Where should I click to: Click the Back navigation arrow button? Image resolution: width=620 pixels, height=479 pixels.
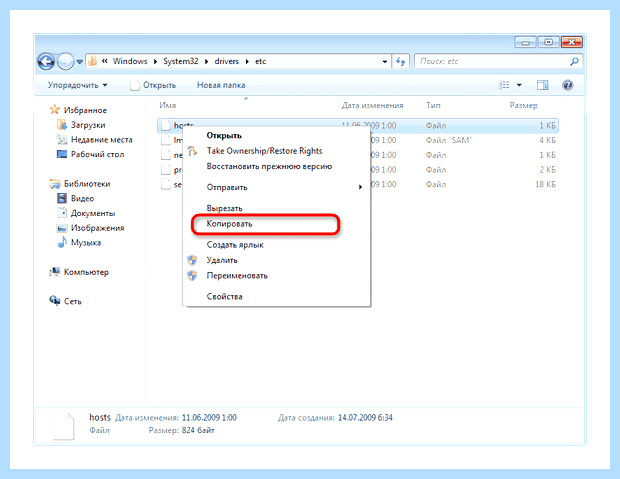tap(46, 62)
